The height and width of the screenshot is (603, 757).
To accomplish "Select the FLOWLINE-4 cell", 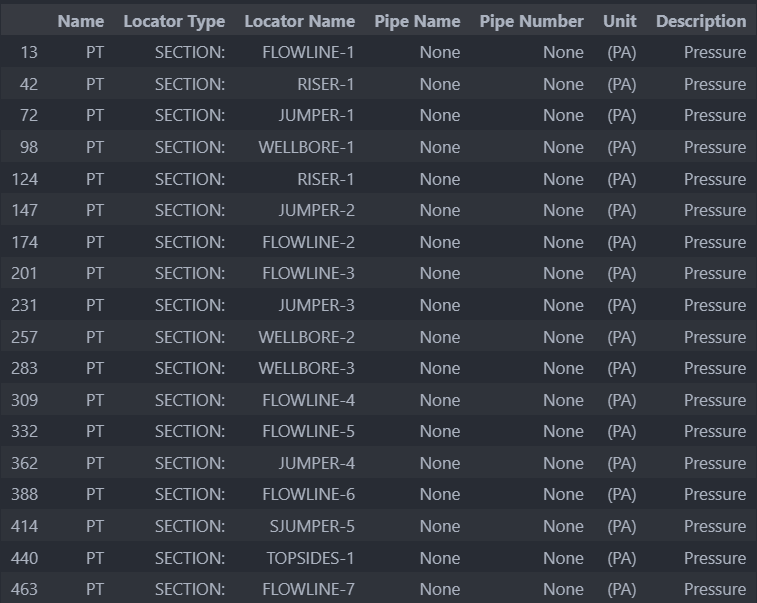I will 308,400.
